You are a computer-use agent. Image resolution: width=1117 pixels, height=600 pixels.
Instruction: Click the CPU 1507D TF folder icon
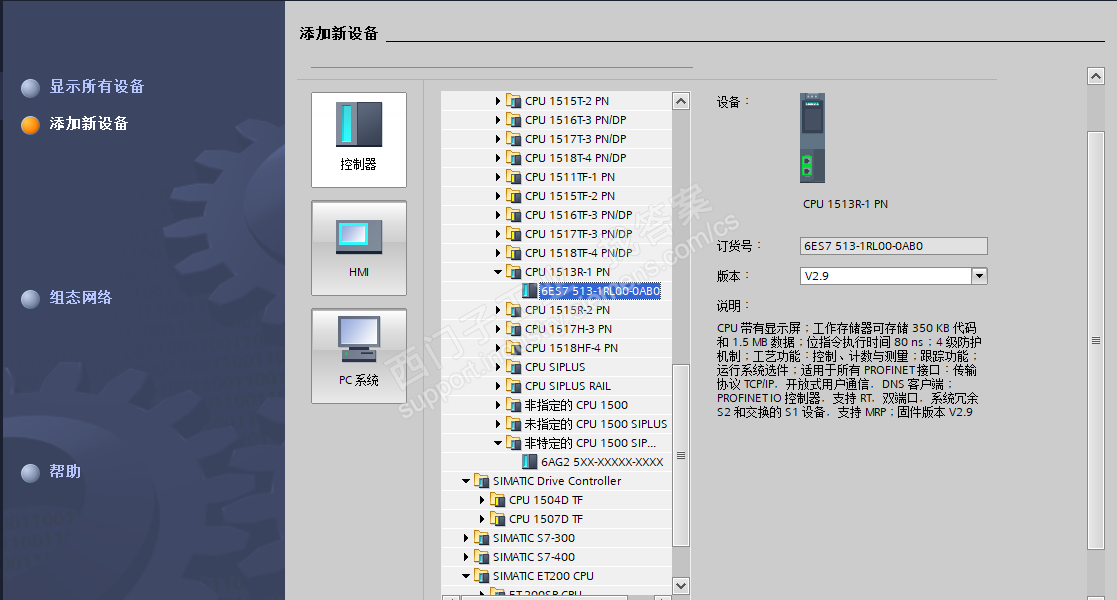[x=497, y=519]
